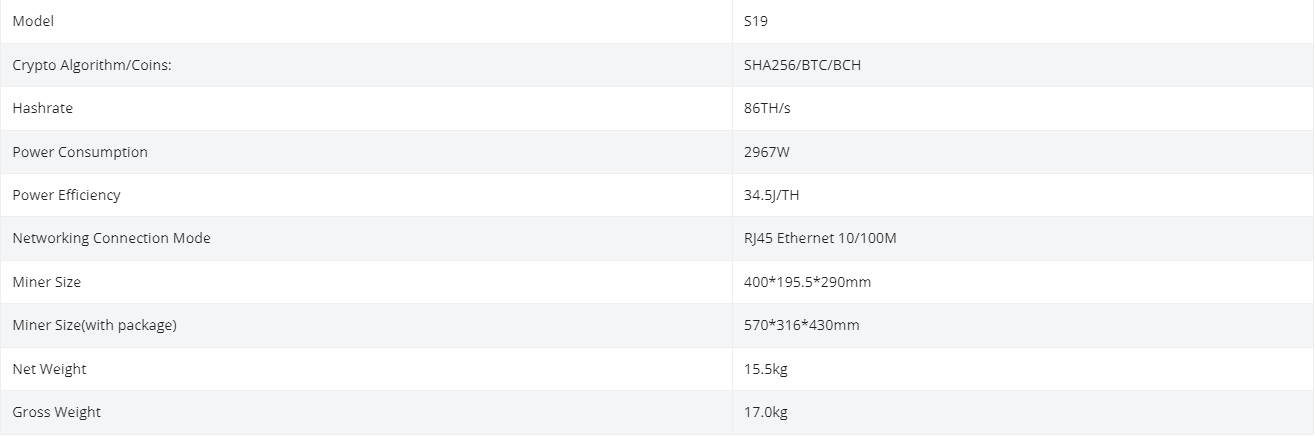Click the Net Weight label
The image size is (1315, 436).
click(x=49, y=369)
